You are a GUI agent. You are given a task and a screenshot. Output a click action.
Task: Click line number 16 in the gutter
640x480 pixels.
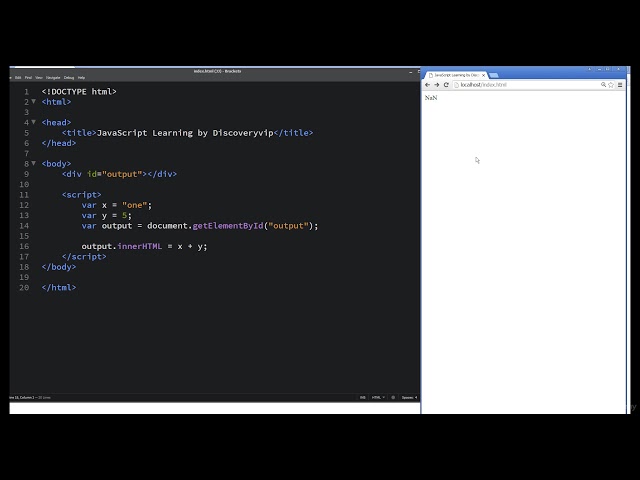24,246
